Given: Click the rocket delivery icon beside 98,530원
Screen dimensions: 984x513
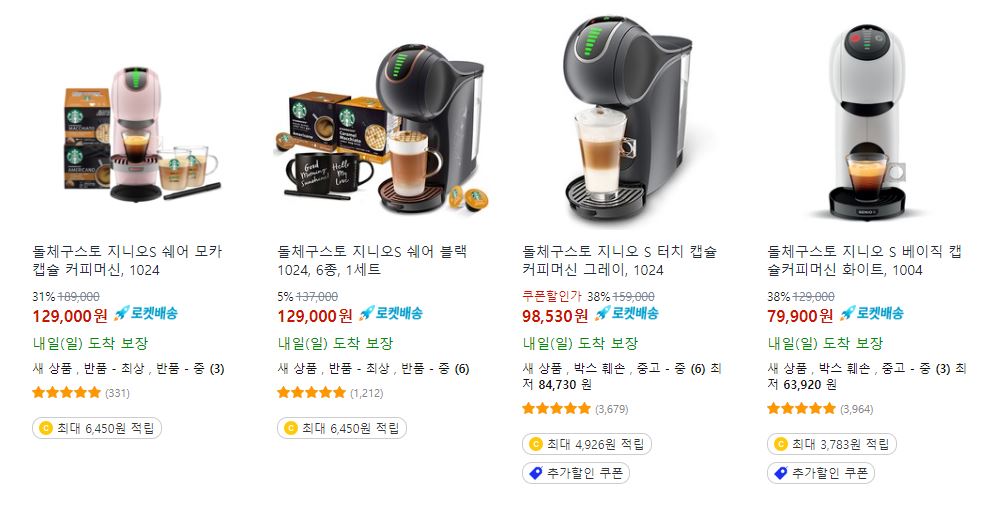Looking at the screenshot, I should click(x=602, y=313).
